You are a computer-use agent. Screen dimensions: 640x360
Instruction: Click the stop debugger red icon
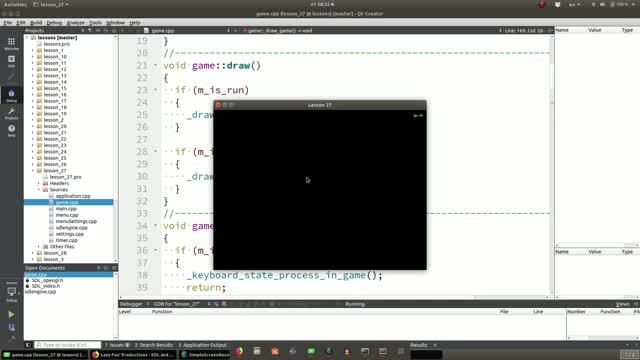click(x=224, y=304)
